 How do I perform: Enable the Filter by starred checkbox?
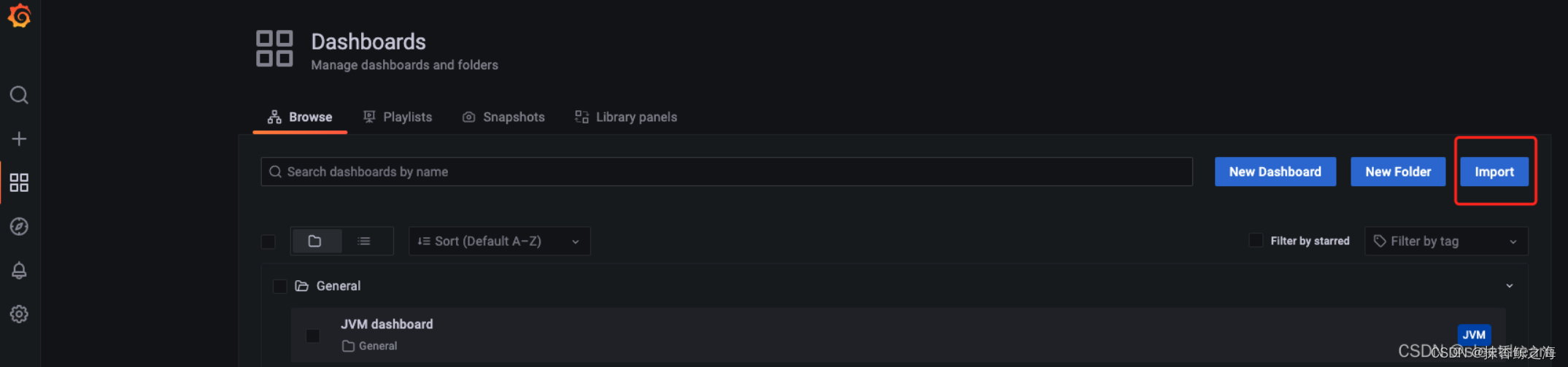click(x=1256, y=241)
